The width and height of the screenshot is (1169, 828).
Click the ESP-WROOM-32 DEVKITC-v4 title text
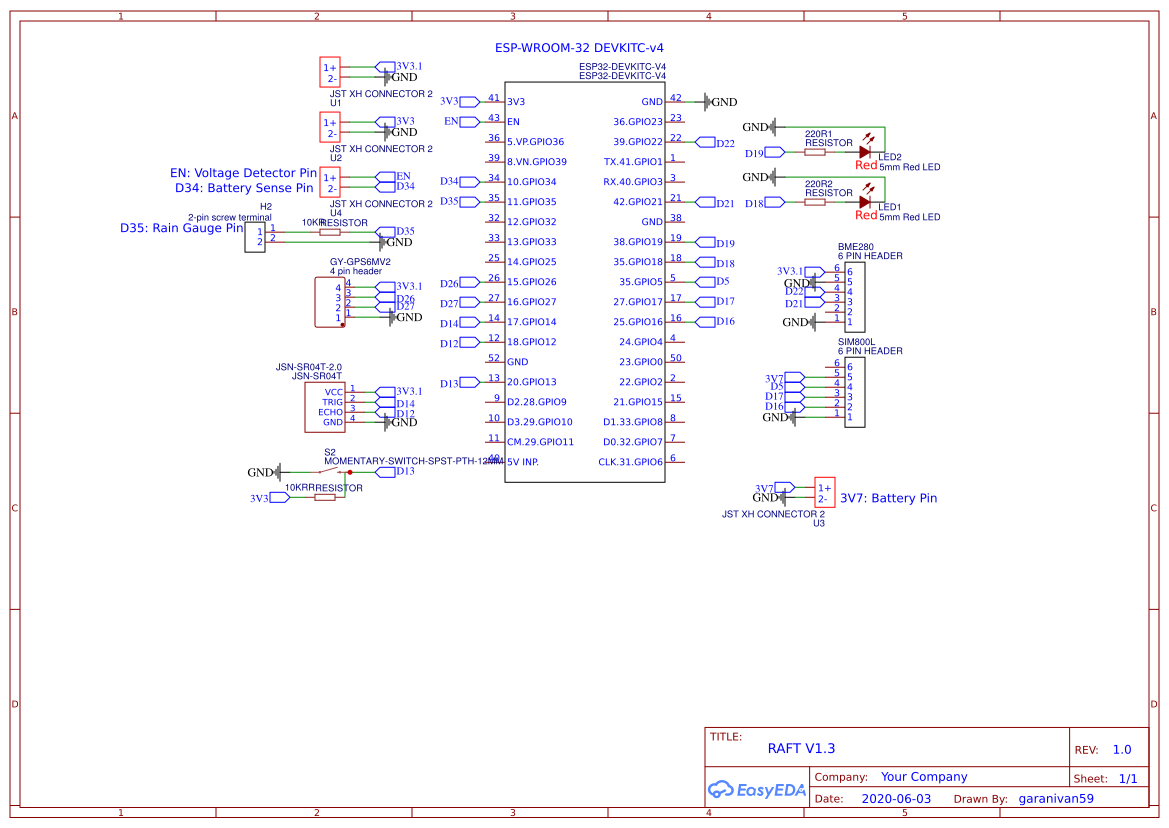(x=579, y=48)
